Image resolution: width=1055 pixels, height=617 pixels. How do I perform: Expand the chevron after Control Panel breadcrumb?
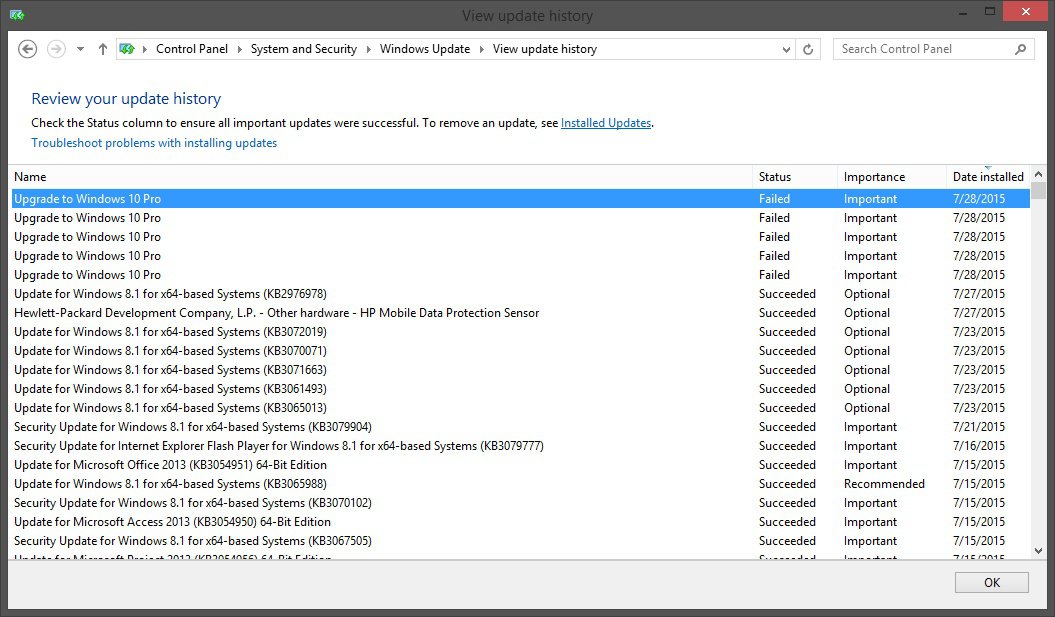240,49
